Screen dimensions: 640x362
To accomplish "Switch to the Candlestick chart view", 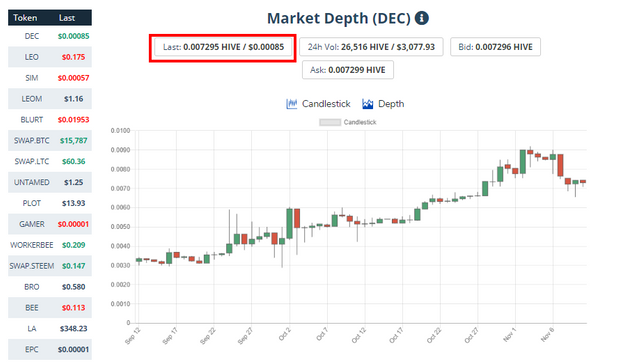I will coord(318,104).
